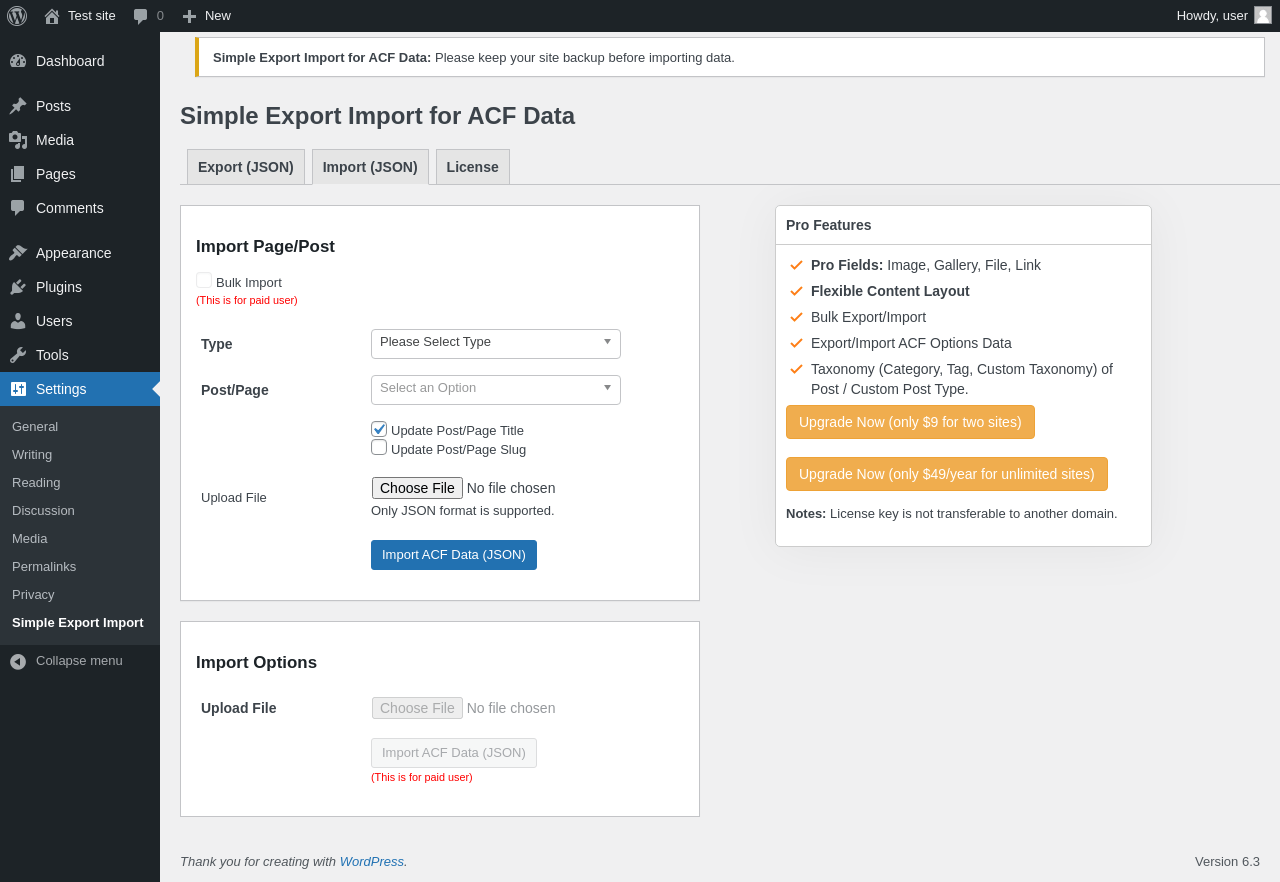The height and width of the screenshot is (882, 1280).
Task: Open the Plugins plug icon
Action: pyautogui.click(x=18, y=287)
